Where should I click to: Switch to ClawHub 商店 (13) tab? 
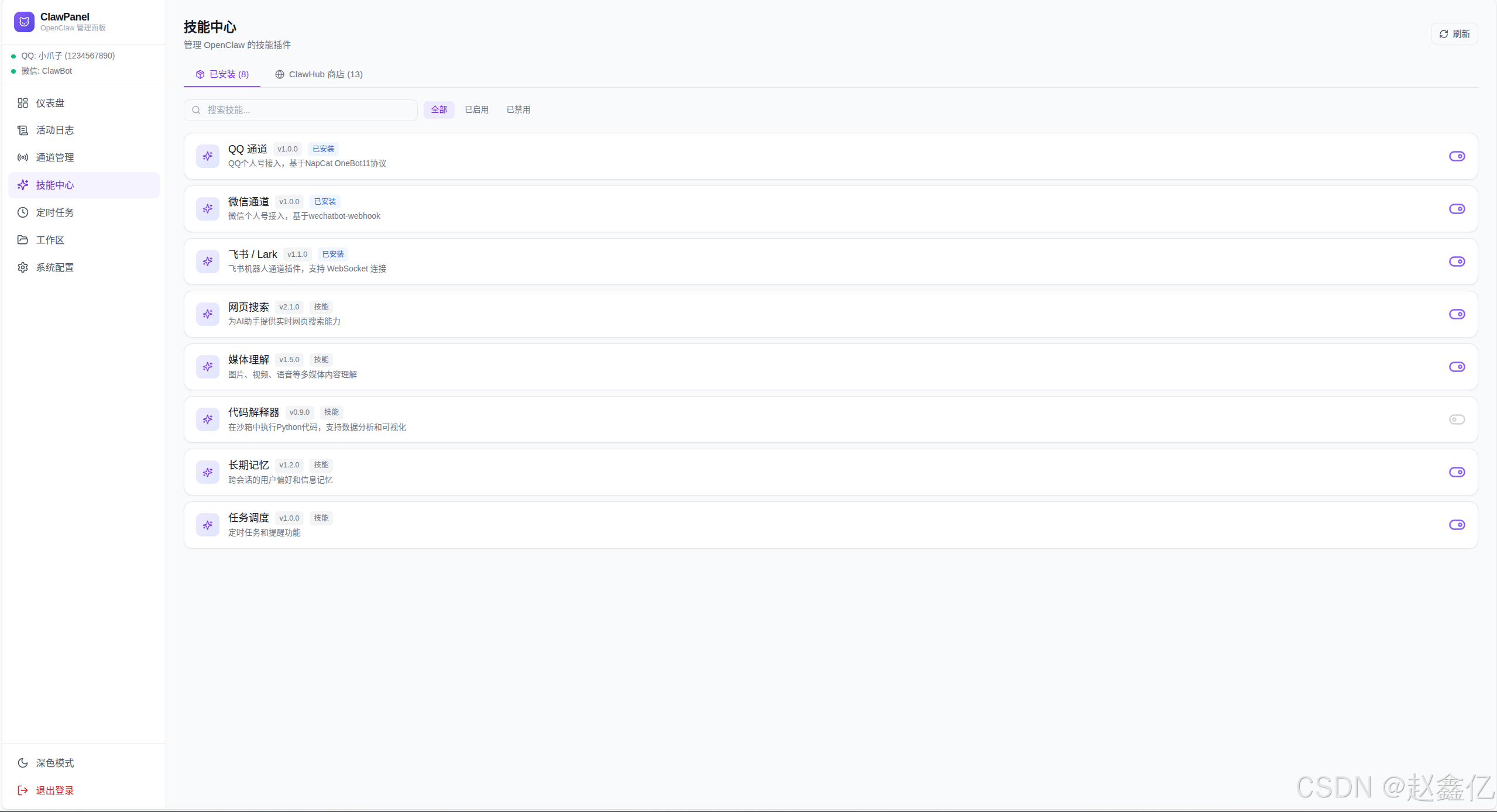tap(319, 74)
